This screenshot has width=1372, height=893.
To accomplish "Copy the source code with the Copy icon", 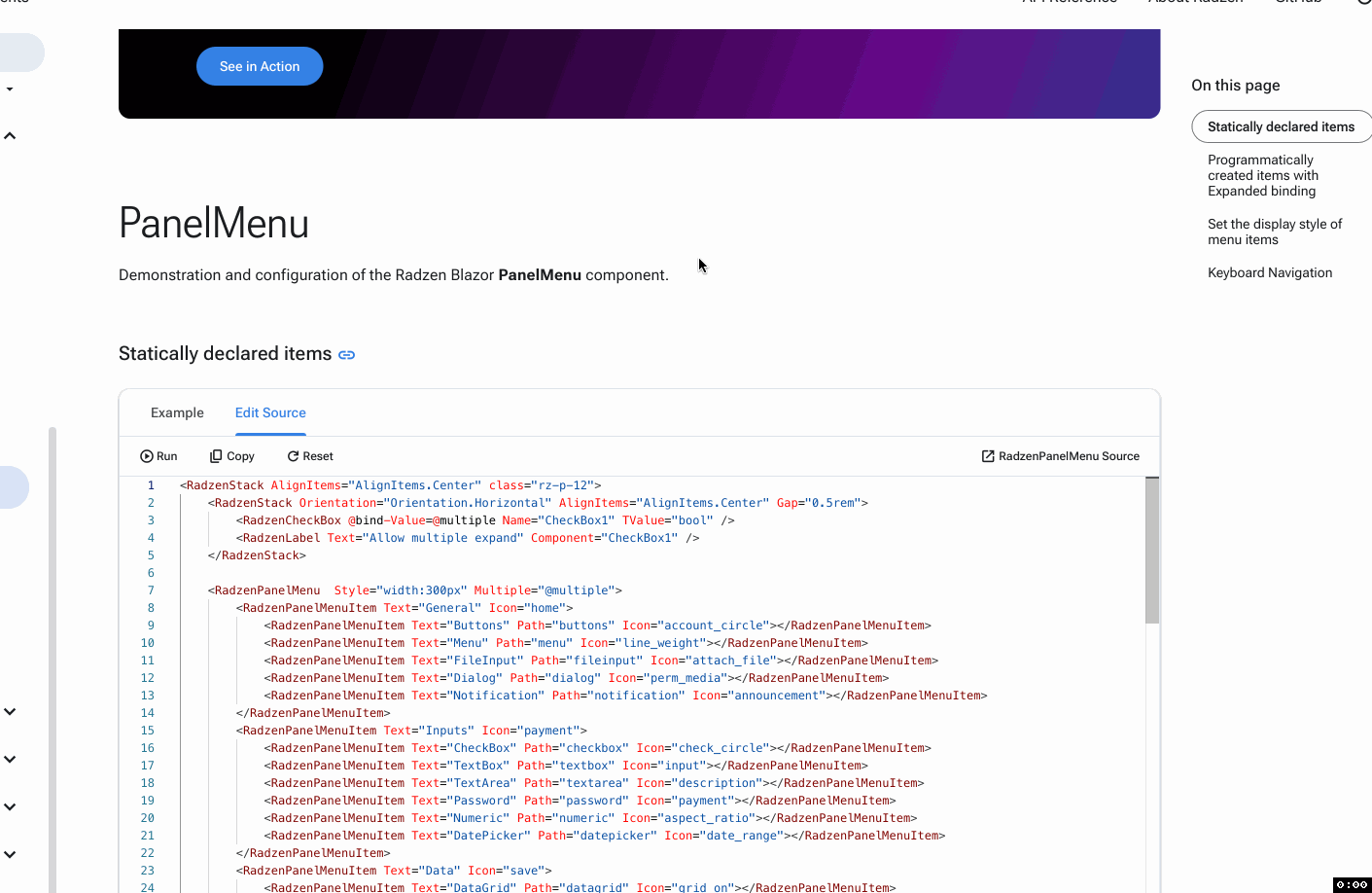I will click(x=216, y=456).
